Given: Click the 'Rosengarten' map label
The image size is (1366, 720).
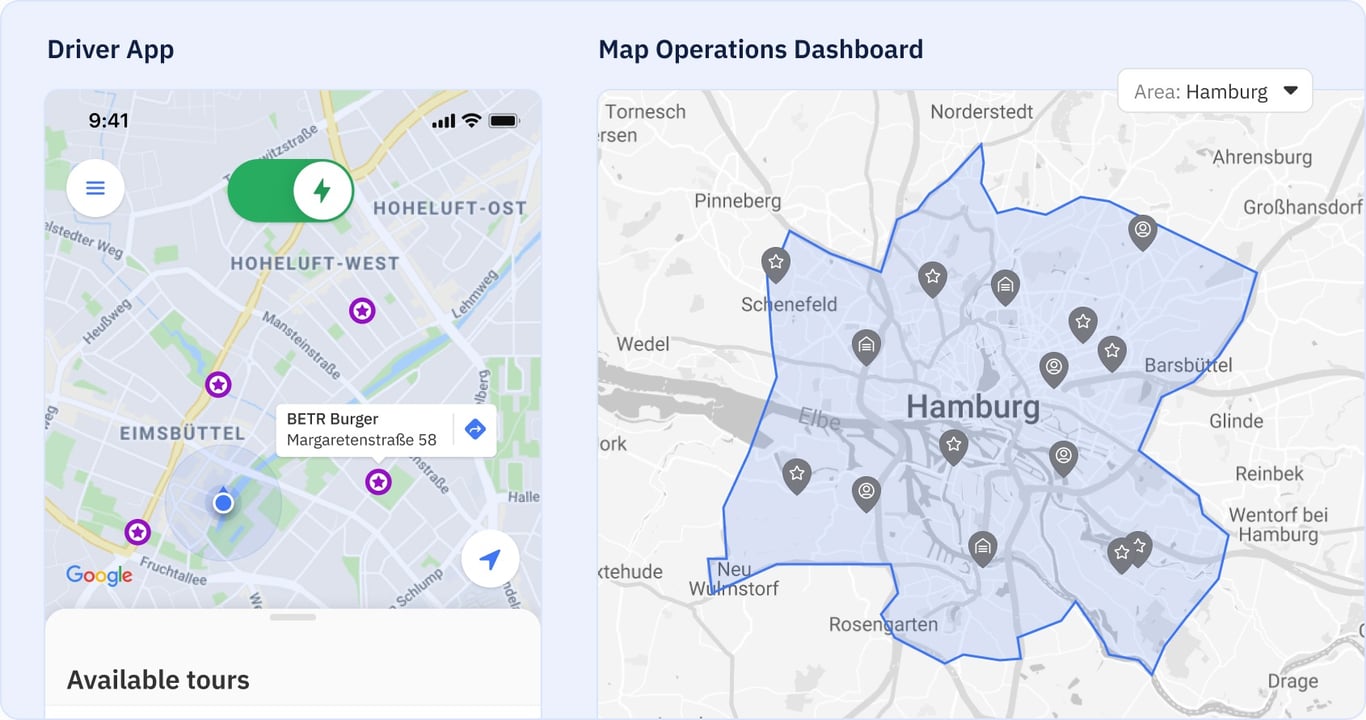Looking at the screenshot, I should [x=883, y=625].
